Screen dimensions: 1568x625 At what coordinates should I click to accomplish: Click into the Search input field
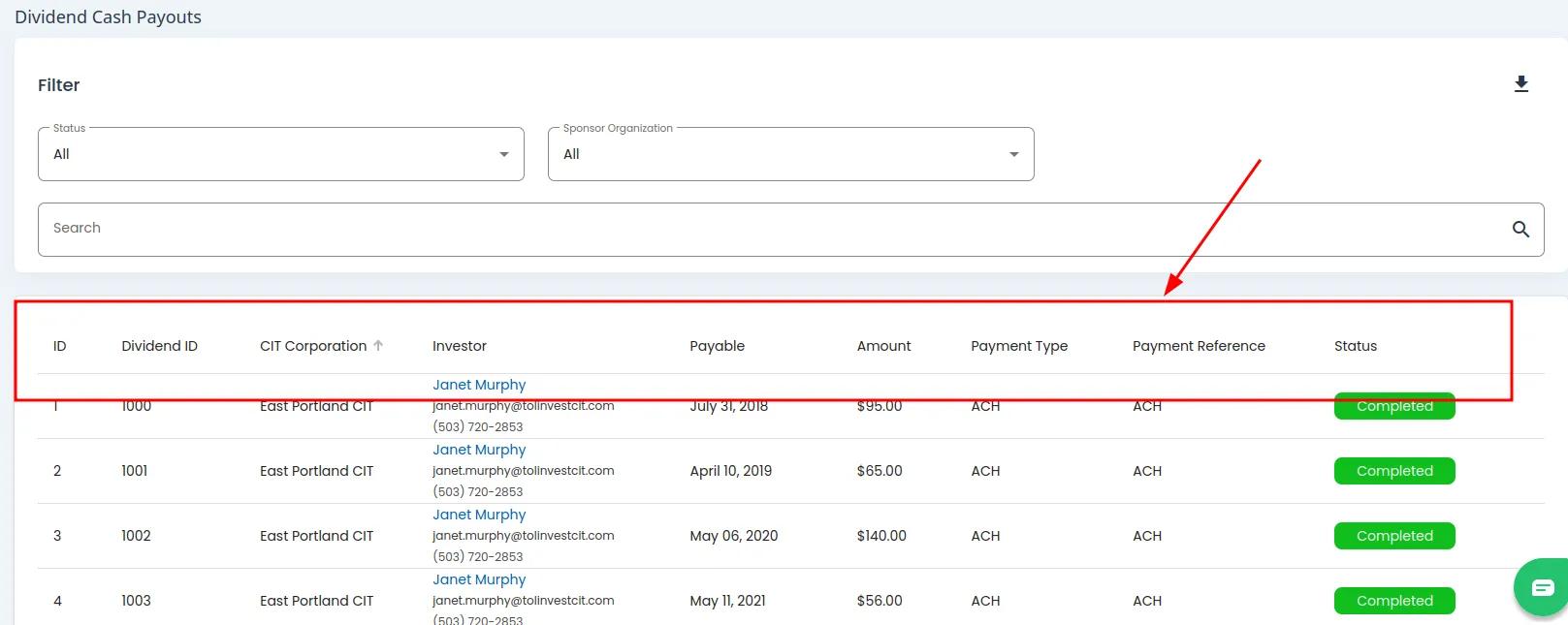point(766,229)
